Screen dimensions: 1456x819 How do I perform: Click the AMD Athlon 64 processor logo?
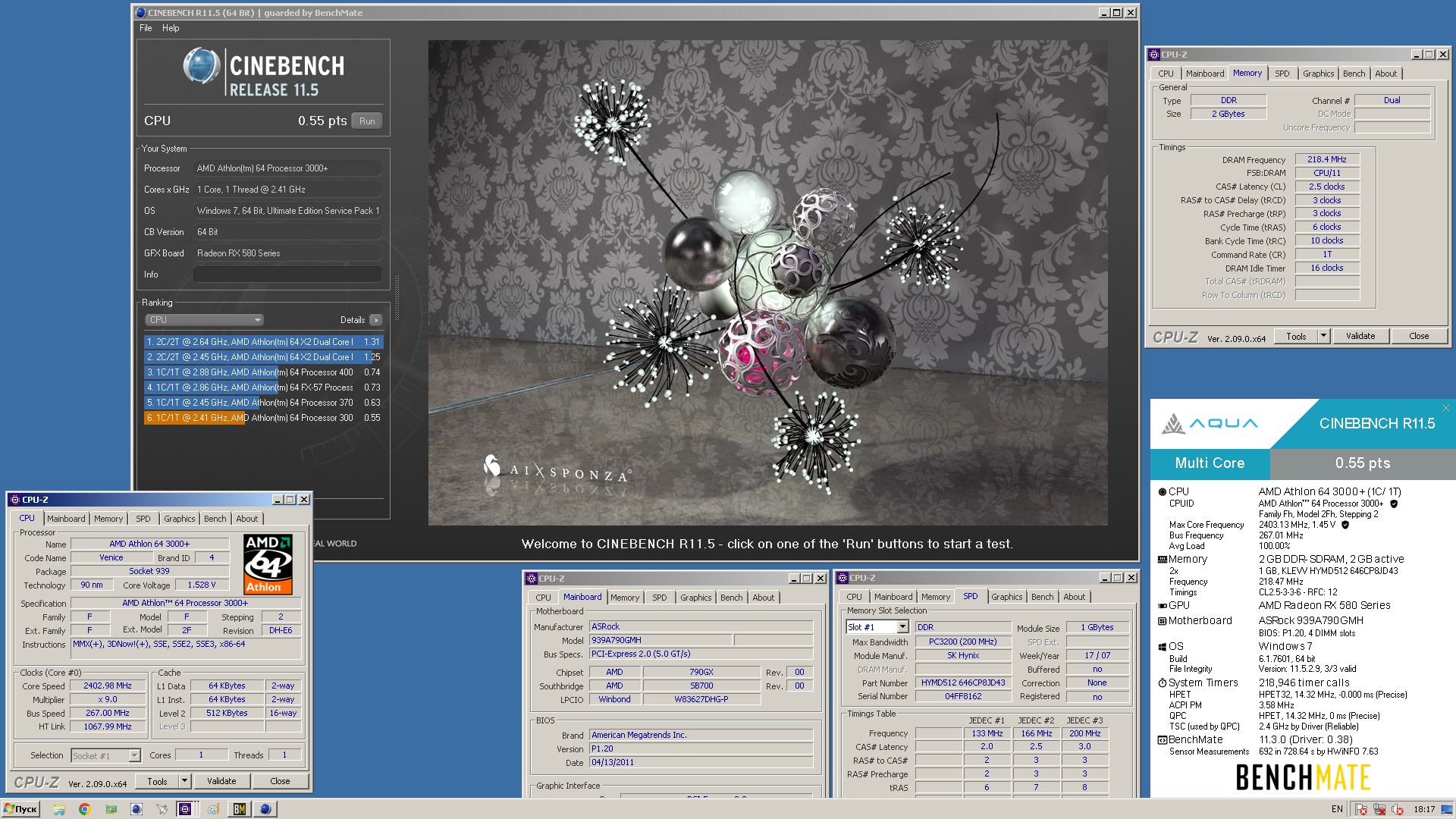[268, 564]
